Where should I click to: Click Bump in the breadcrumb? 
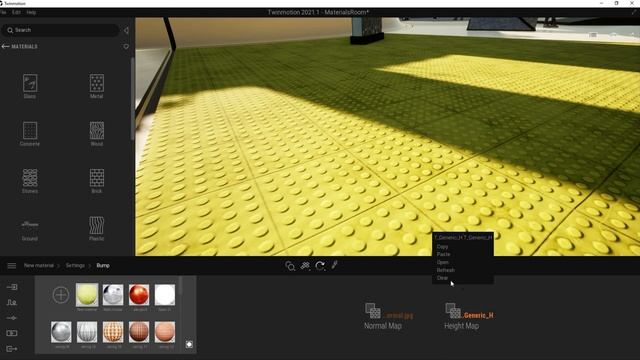coord(103,266)
